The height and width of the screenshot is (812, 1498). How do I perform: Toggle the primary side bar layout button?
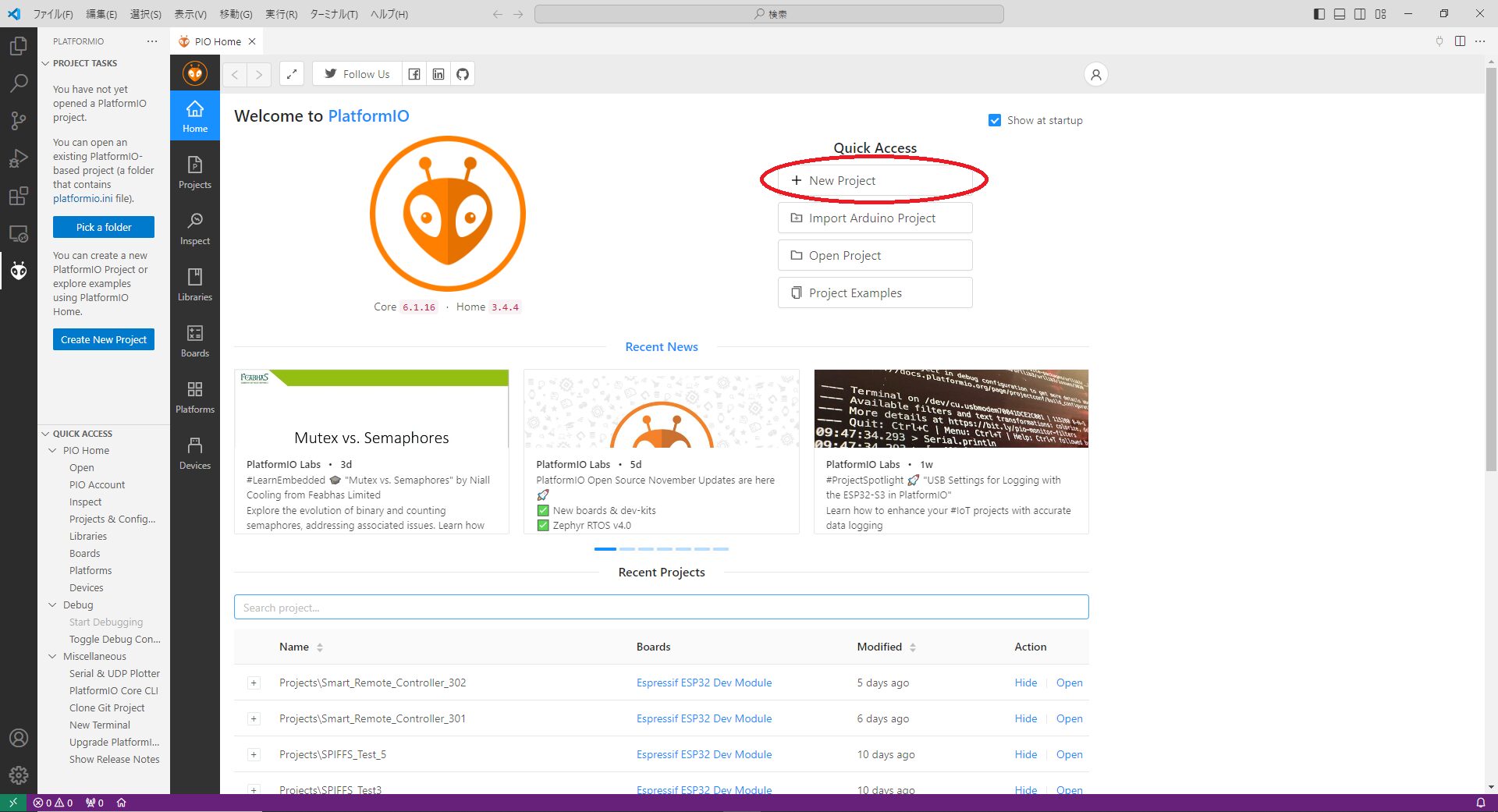pos(1319,14)
